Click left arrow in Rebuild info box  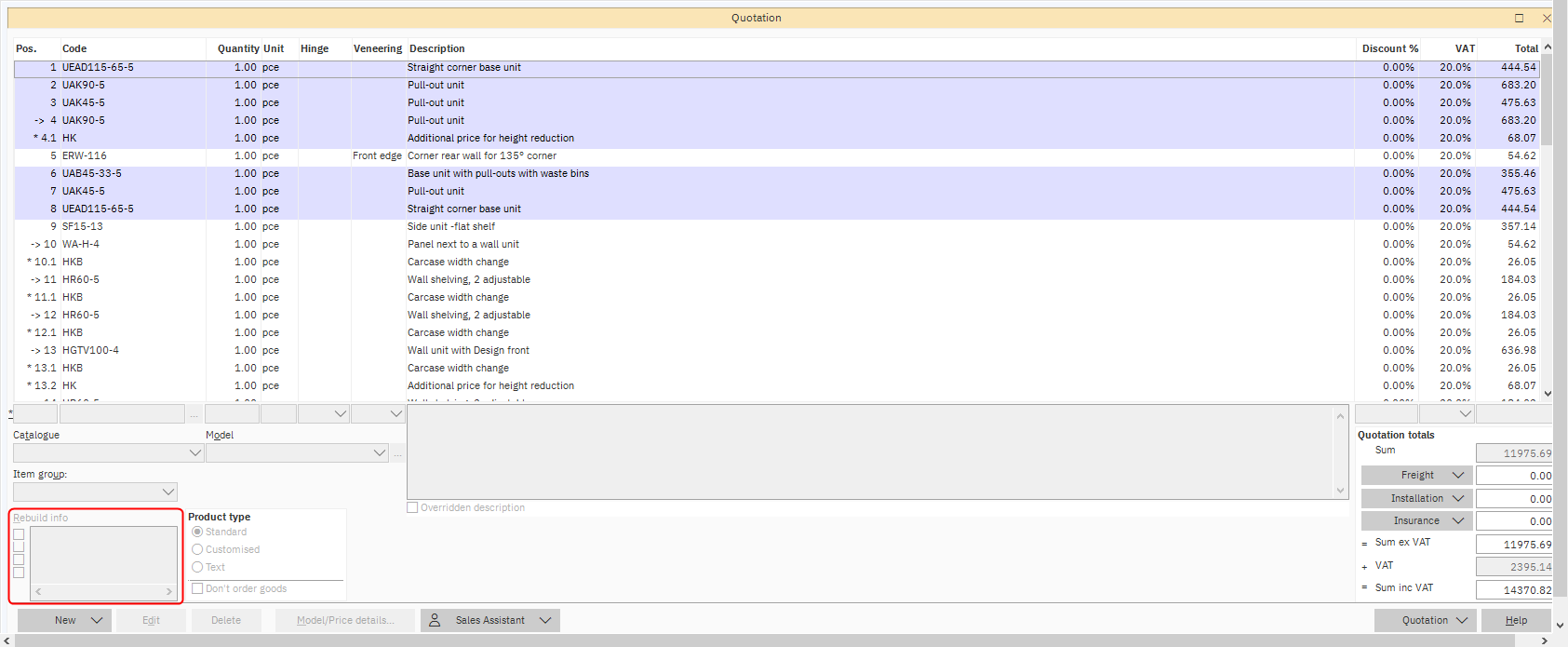tap(38, 592)
